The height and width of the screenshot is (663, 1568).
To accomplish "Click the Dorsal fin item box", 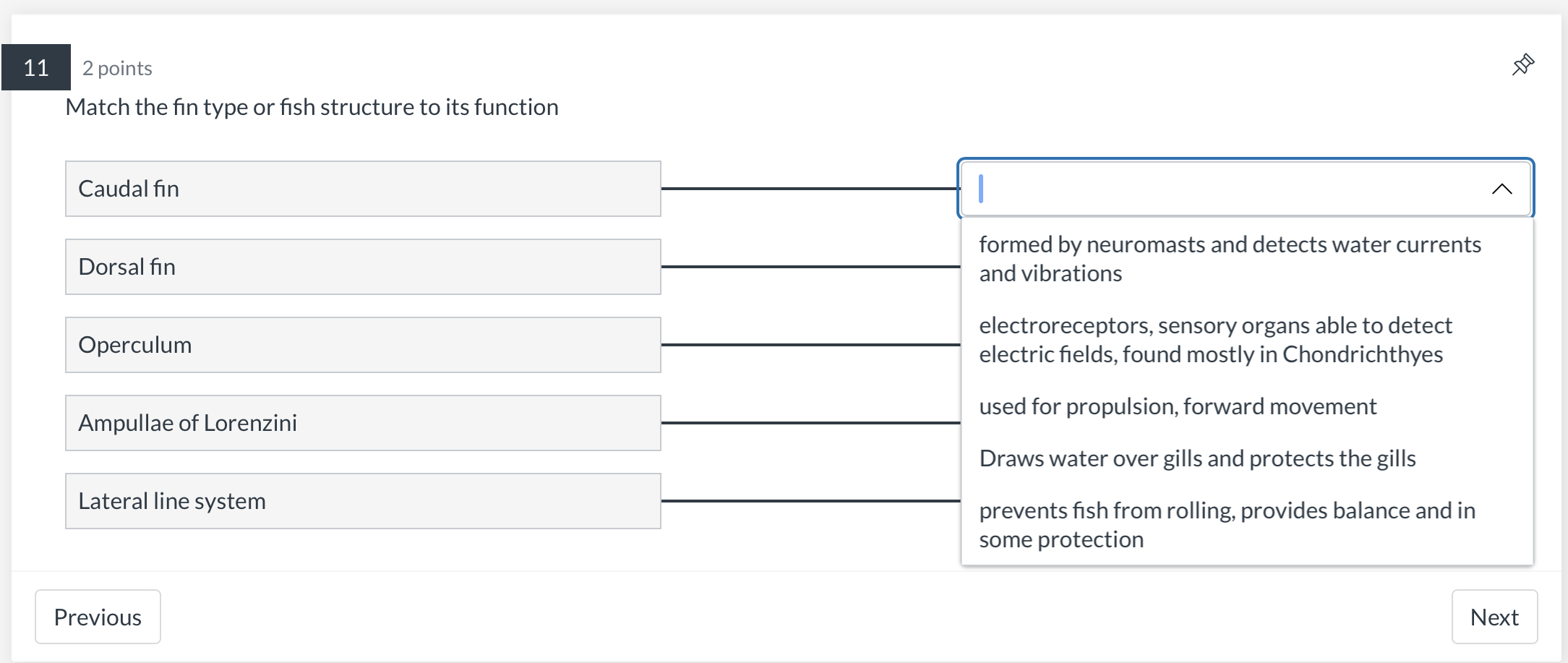I will (361, 267).
